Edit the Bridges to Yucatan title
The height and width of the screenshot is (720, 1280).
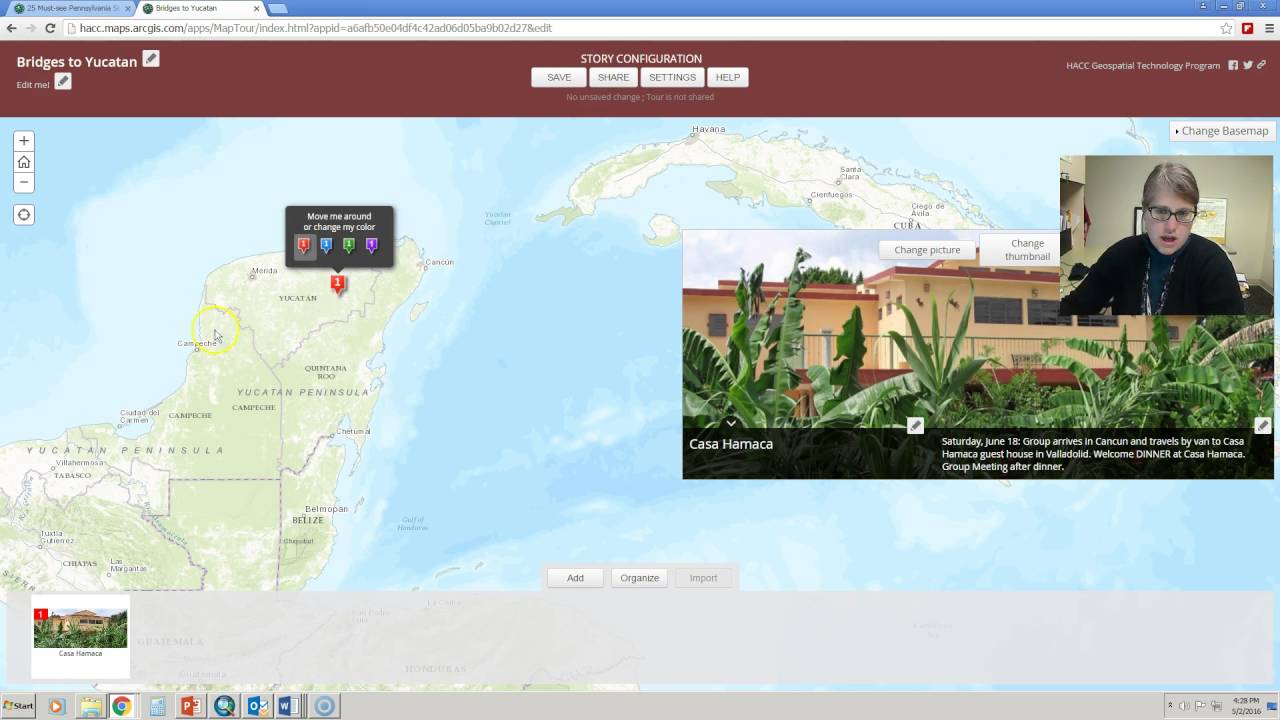tap(151, 59)
